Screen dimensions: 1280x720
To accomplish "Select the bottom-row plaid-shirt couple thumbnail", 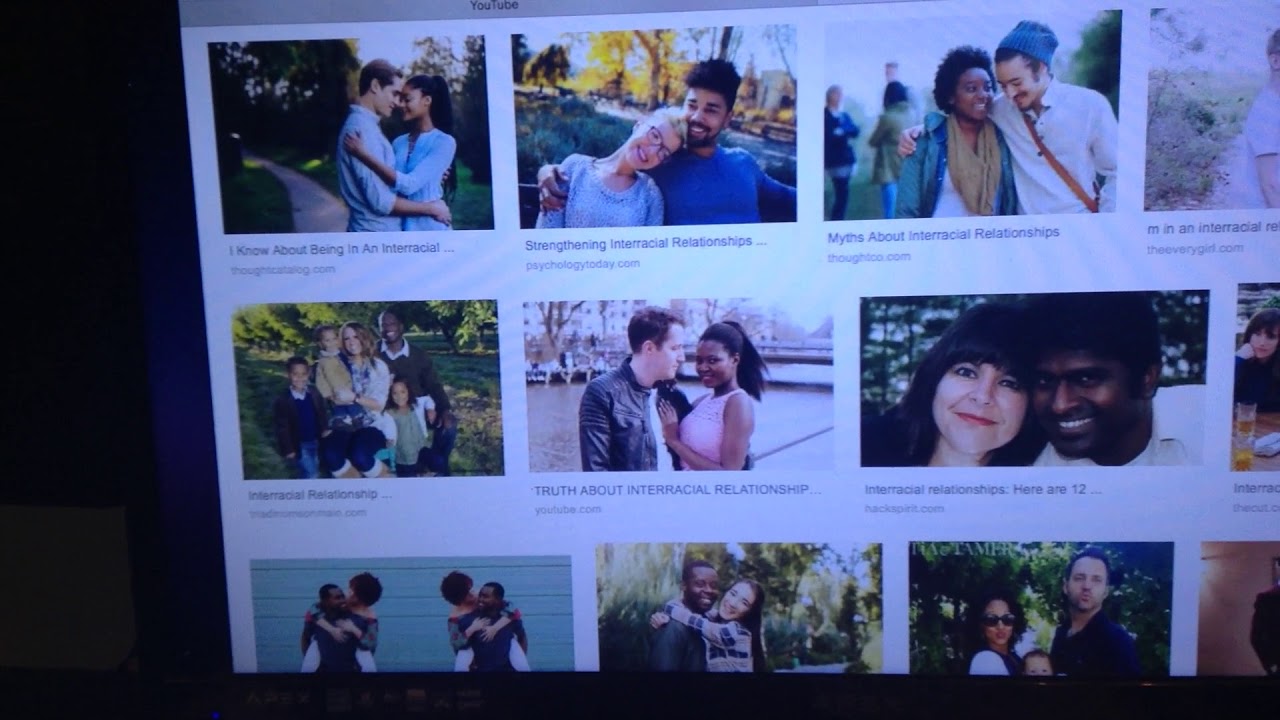I will tap(739, 608).
